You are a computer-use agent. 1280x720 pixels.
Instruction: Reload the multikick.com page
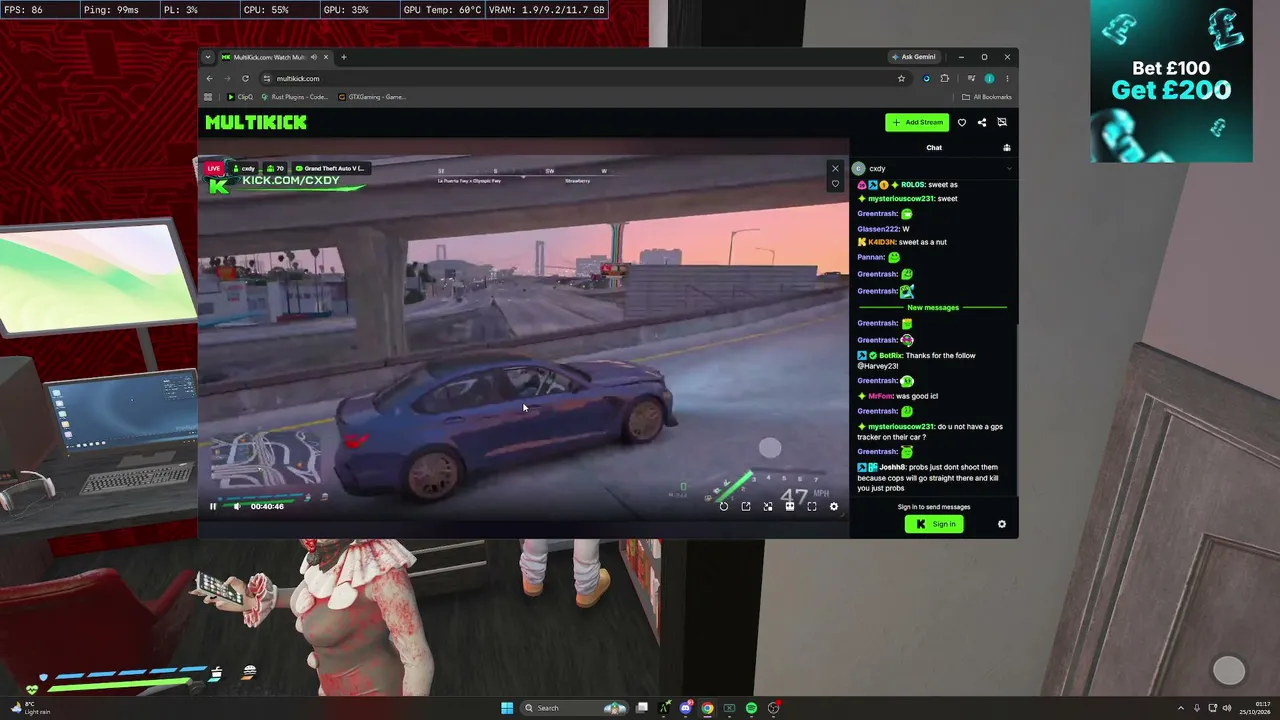(x=245, y=78)
